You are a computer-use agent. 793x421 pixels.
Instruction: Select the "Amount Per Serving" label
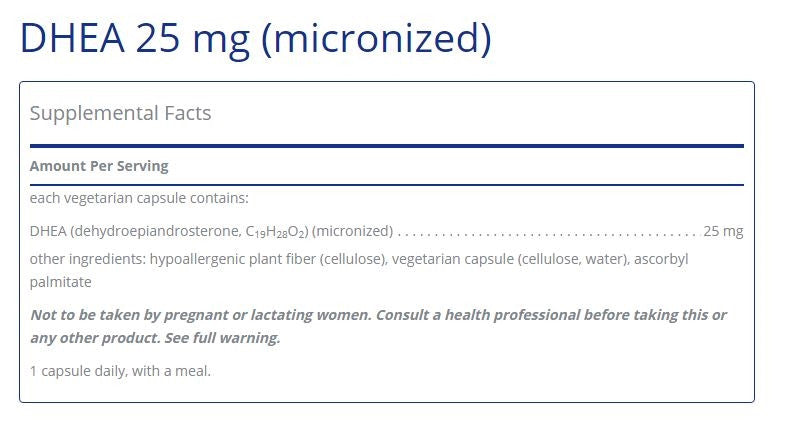99,166
